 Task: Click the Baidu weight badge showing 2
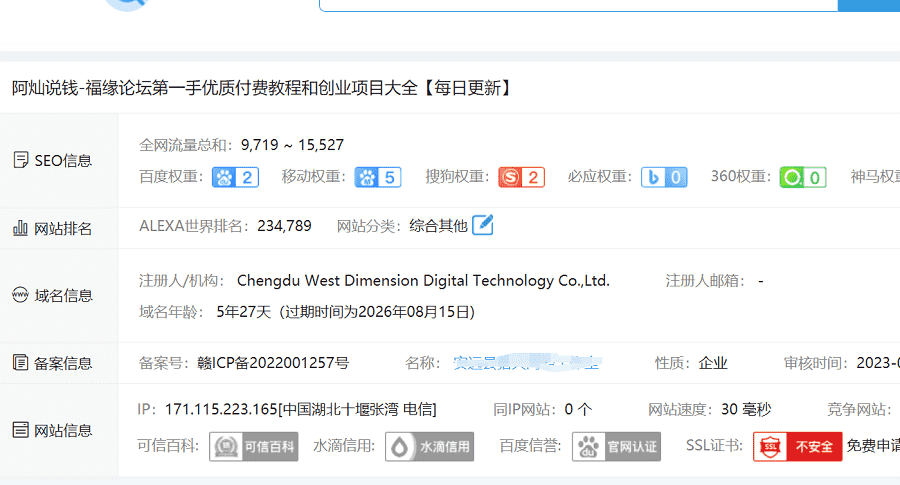(235, 177)
